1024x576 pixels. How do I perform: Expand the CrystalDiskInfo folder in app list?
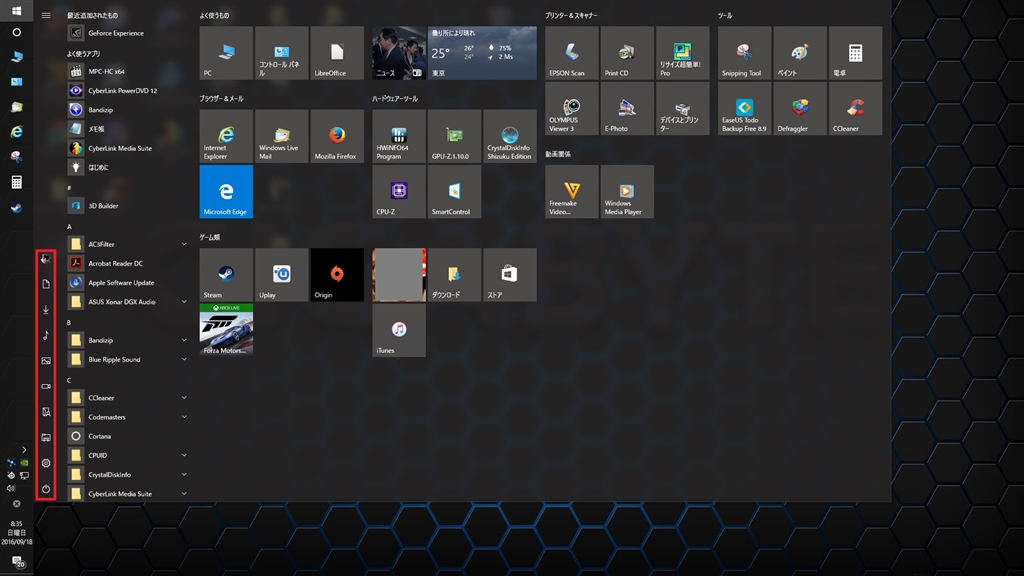coord(127,475)
